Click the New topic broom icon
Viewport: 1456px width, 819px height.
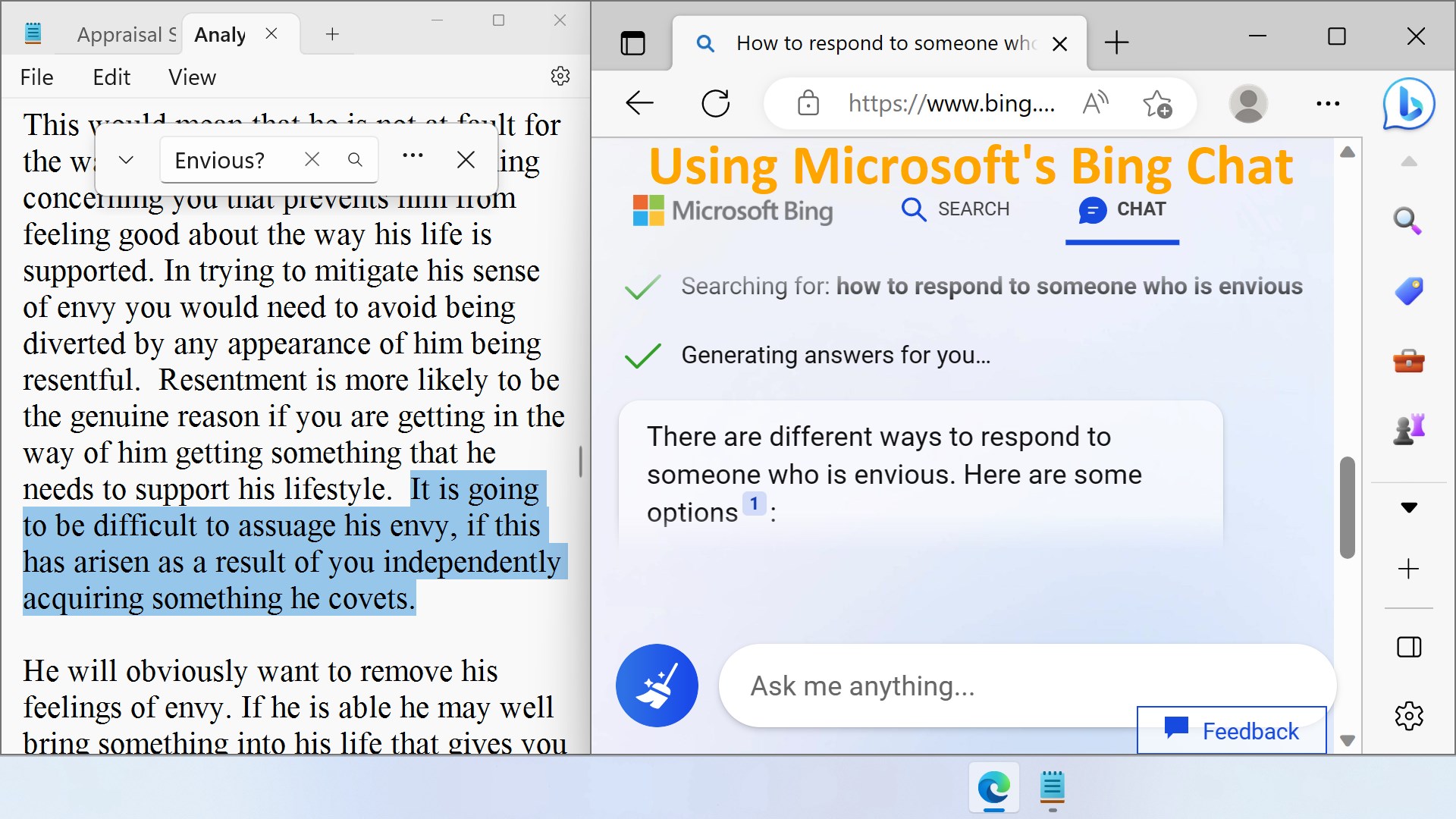pos(657,686)
